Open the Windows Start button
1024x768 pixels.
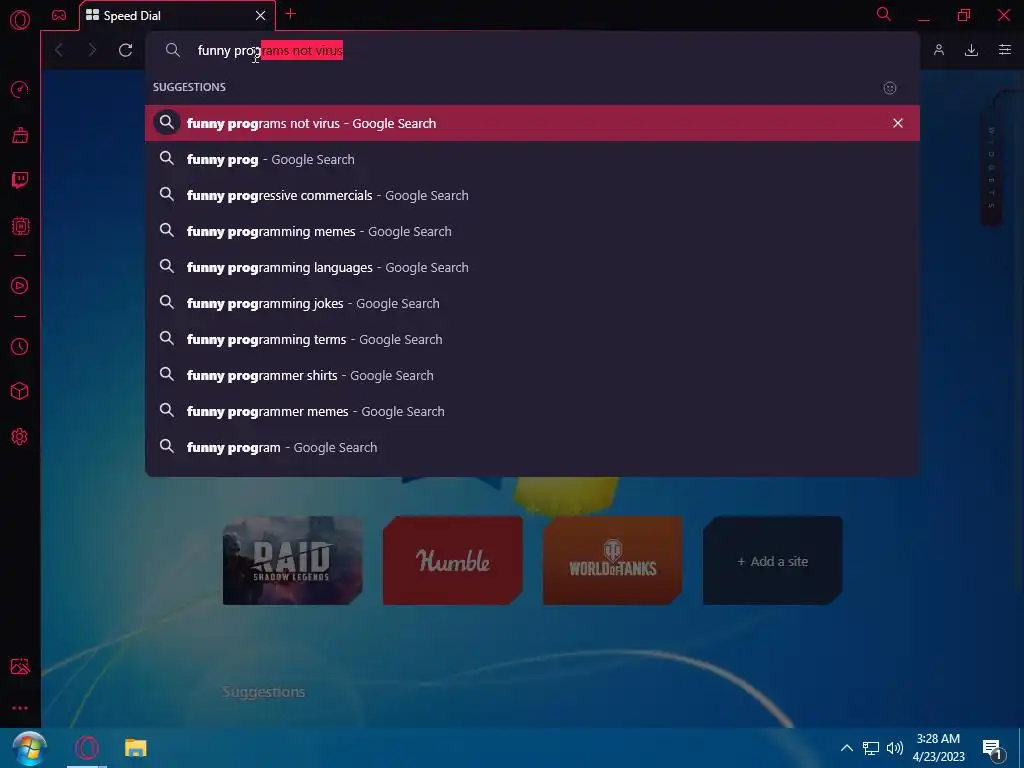pos(29,748)
